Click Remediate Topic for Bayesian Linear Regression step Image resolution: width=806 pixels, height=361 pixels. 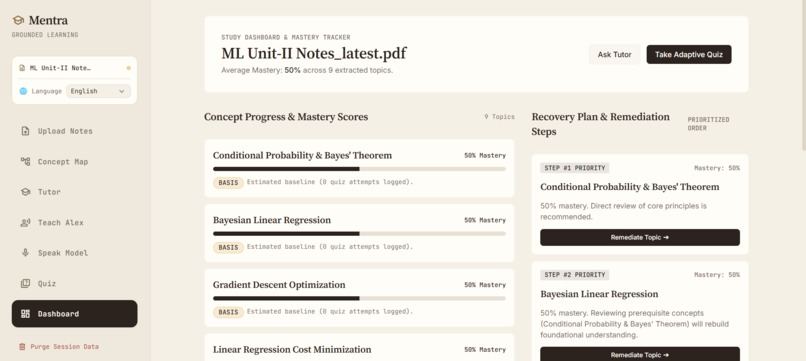[x=640, y=354]
